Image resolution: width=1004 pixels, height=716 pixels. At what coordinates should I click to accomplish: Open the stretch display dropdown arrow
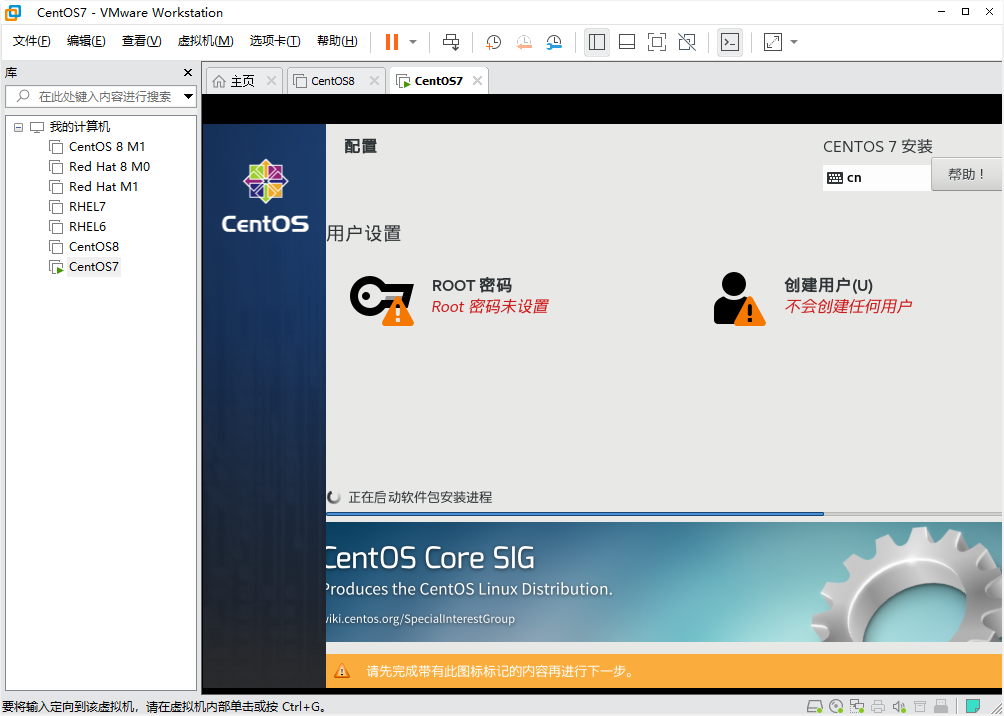(x=794, y=42)
